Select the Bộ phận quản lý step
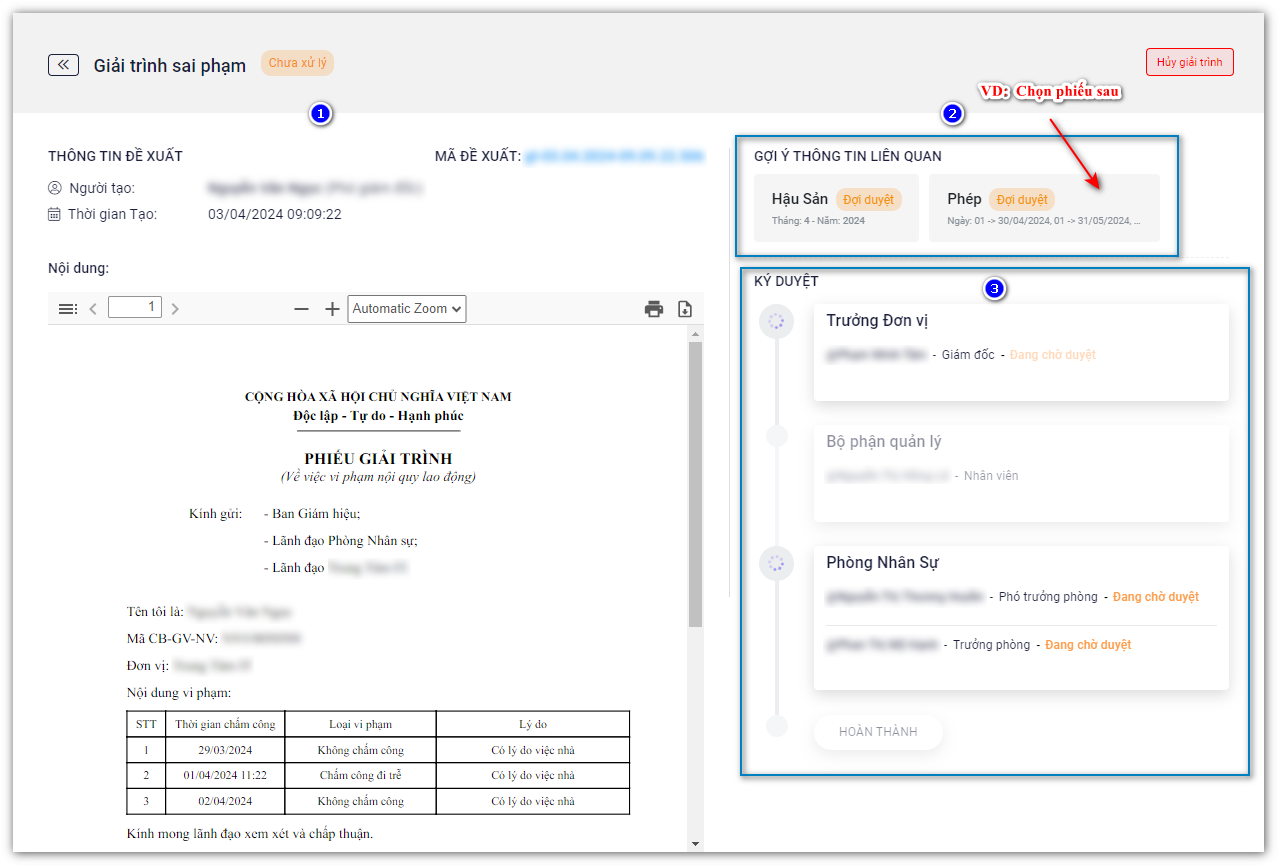 (x=1020, y=473)
